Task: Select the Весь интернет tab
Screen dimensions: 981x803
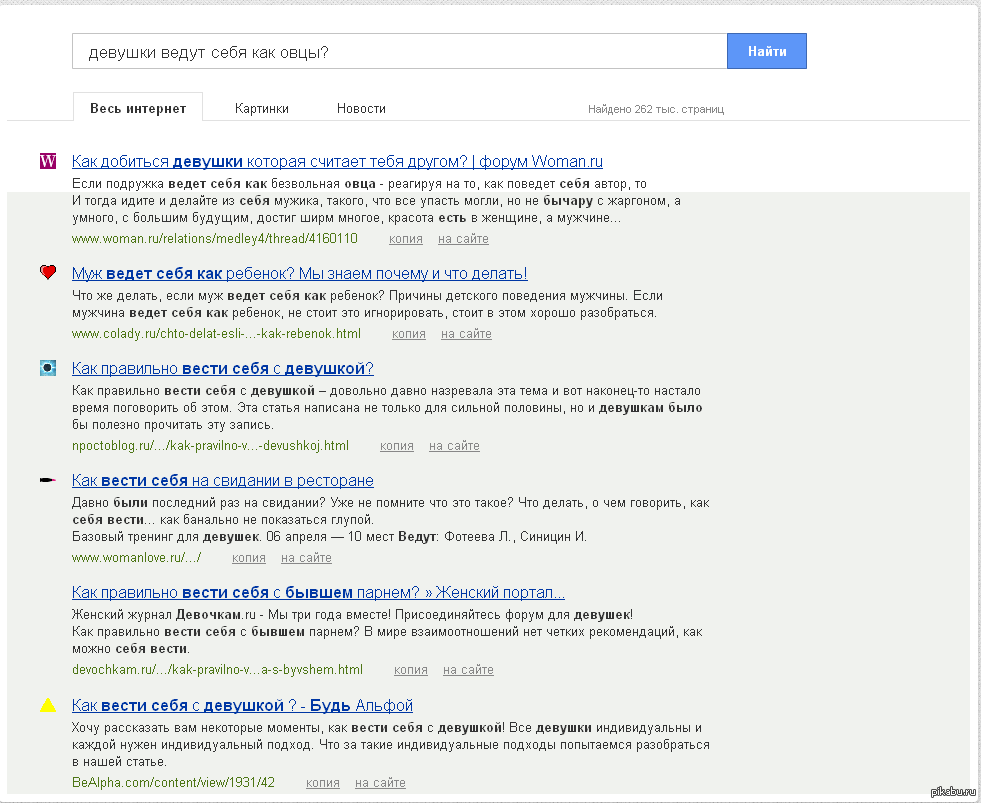Action: (x=138, y=108)
